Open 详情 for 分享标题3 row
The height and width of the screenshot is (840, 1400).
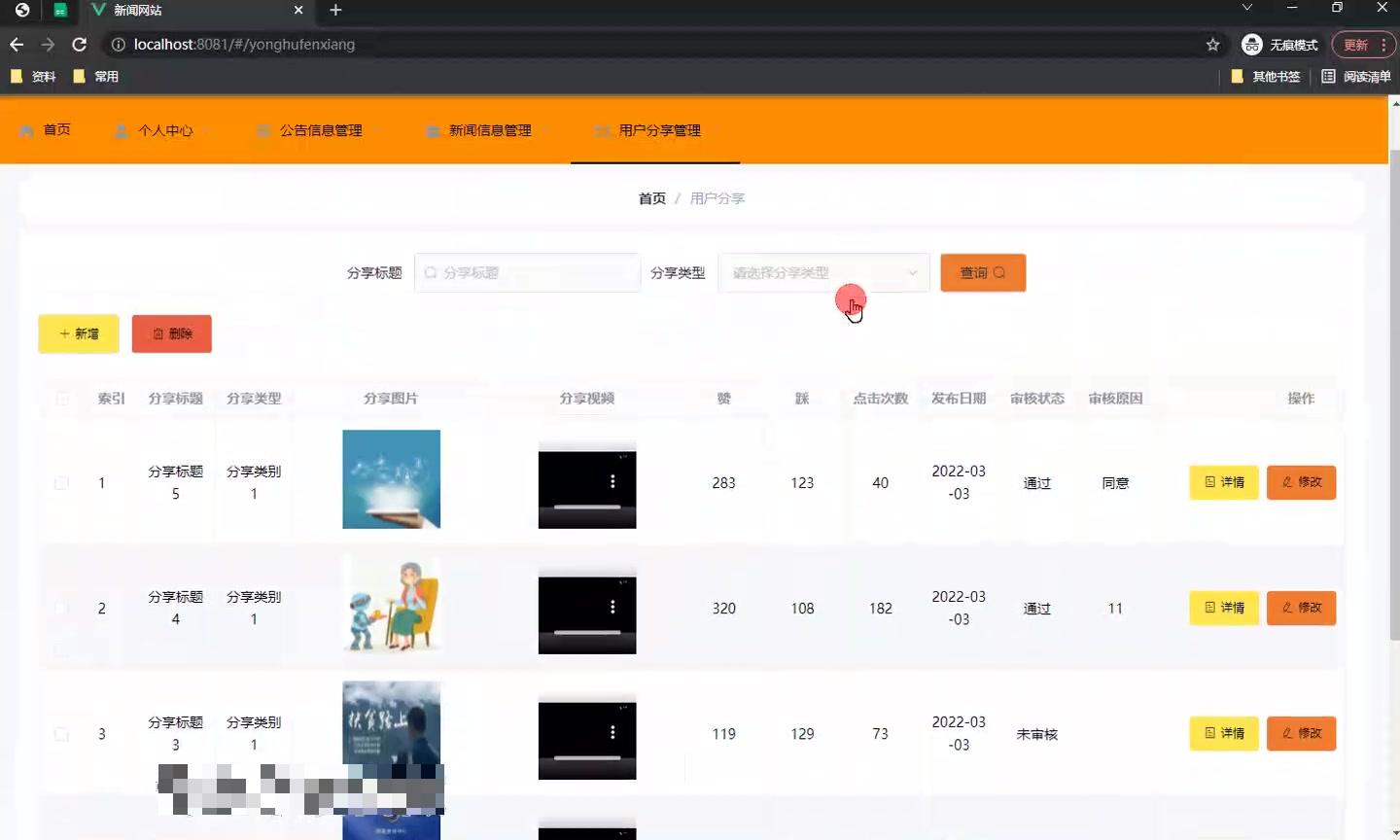[x=1224, y=733]
